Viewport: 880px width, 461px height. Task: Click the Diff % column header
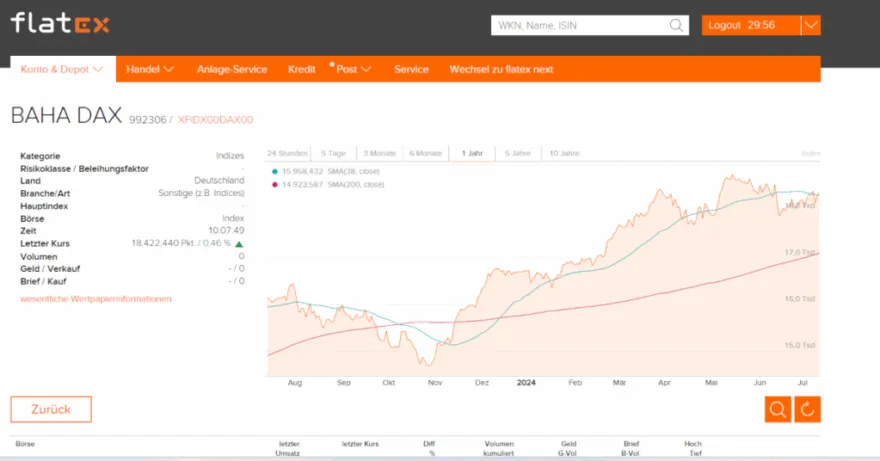tap(429, 448)
